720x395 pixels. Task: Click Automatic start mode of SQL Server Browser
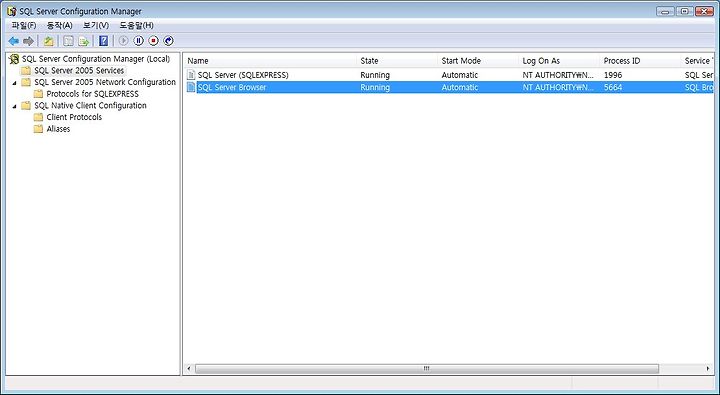coord(460,87)
